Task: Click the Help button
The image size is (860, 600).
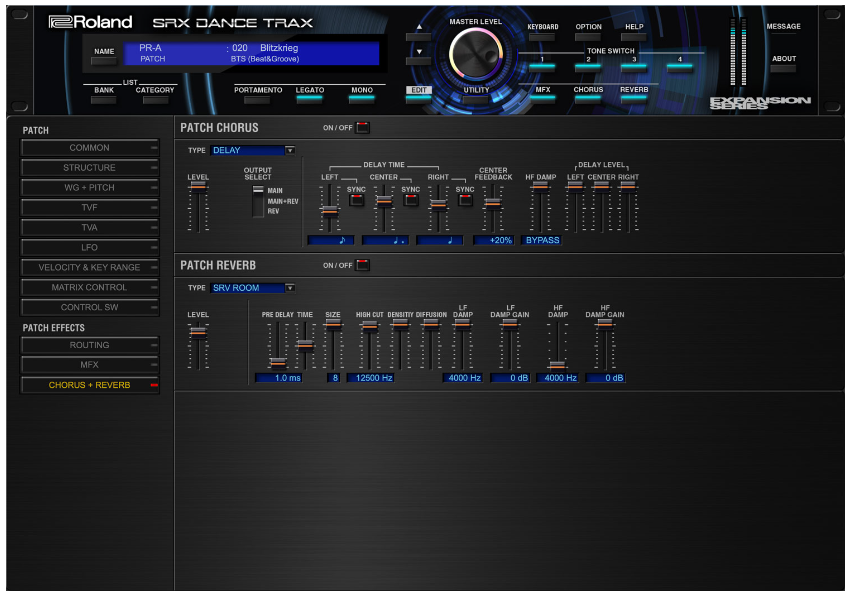Action: point(634,37)
